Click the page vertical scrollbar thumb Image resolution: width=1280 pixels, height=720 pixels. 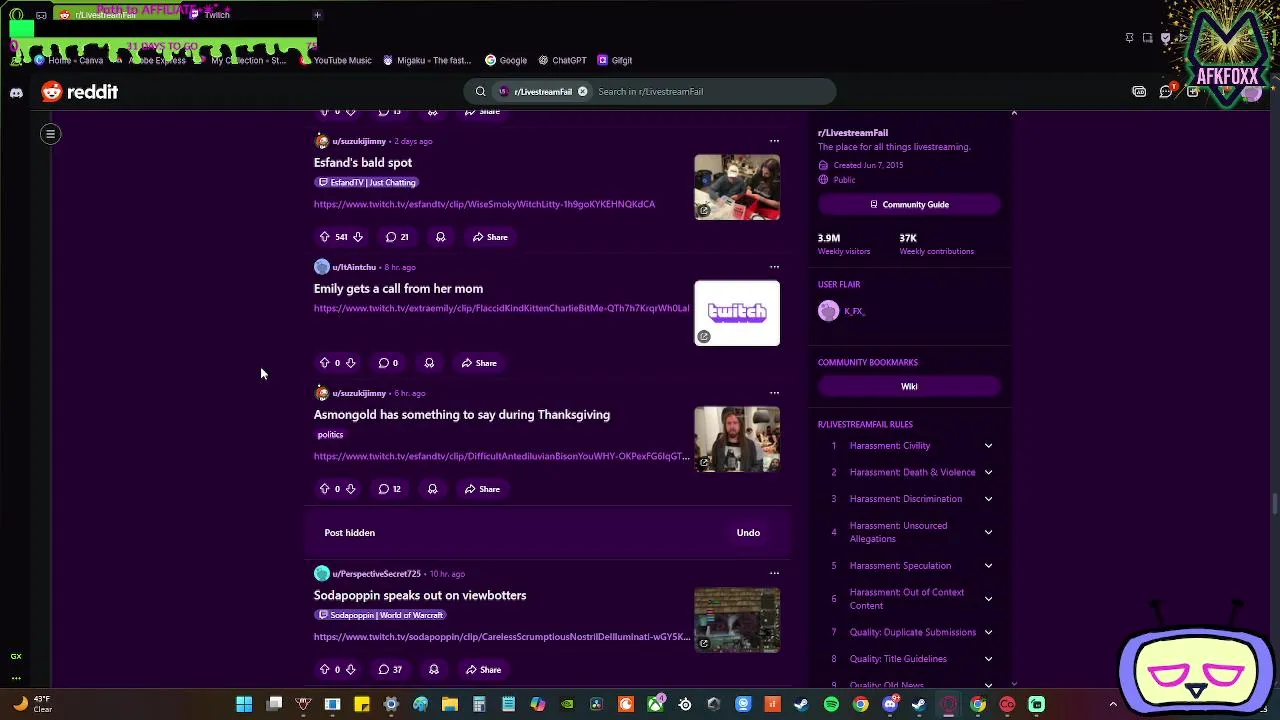coord(1274,504)
